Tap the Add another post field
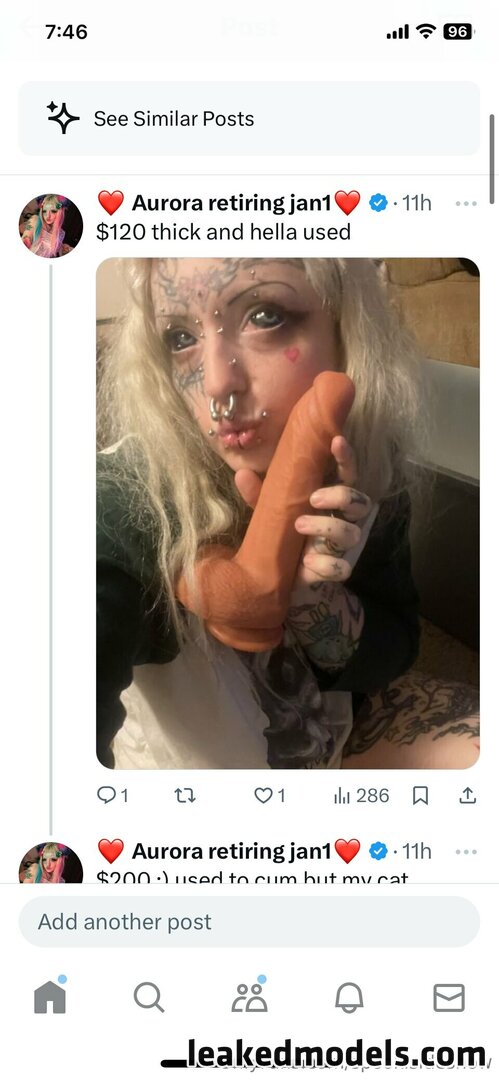 (249, 922)
